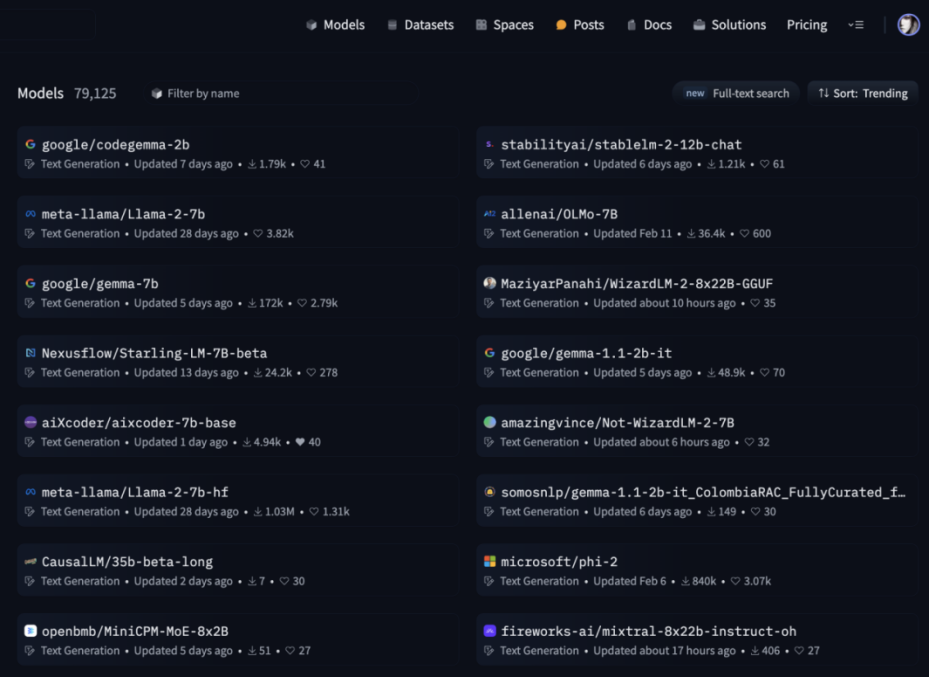Click the openbmb logo on MiniCPM-MoE card
Image resolution: width=929 pixels, height=677 pixels.
(x=31, y=631)
